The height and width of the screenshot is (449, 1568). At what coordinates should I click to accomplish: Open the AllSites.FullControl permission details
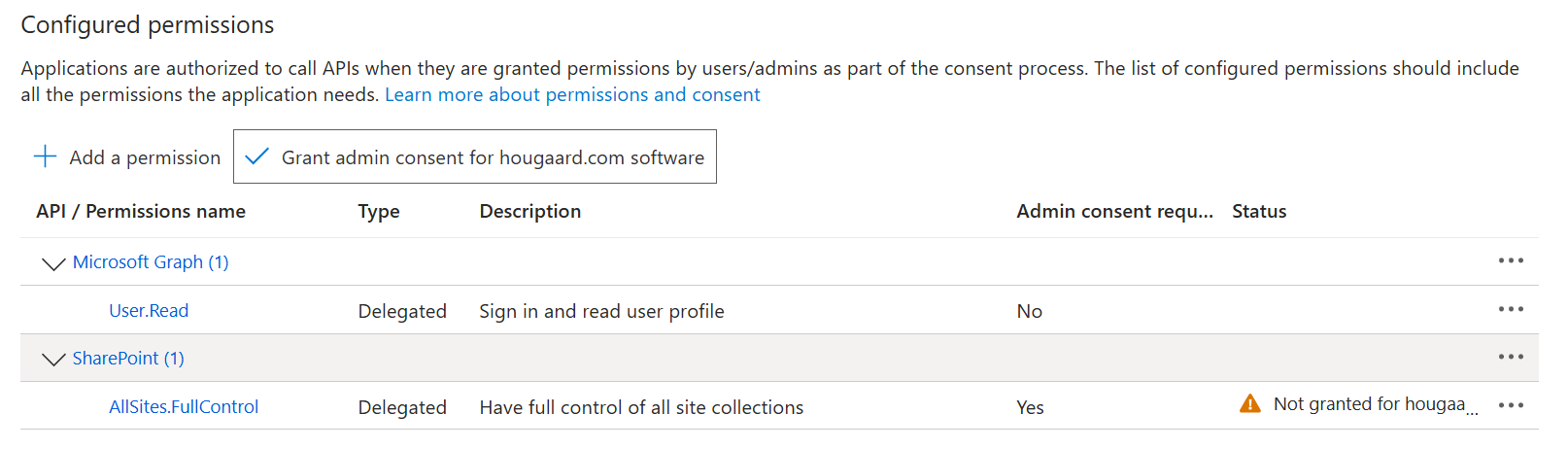click(x=184, y=406)
